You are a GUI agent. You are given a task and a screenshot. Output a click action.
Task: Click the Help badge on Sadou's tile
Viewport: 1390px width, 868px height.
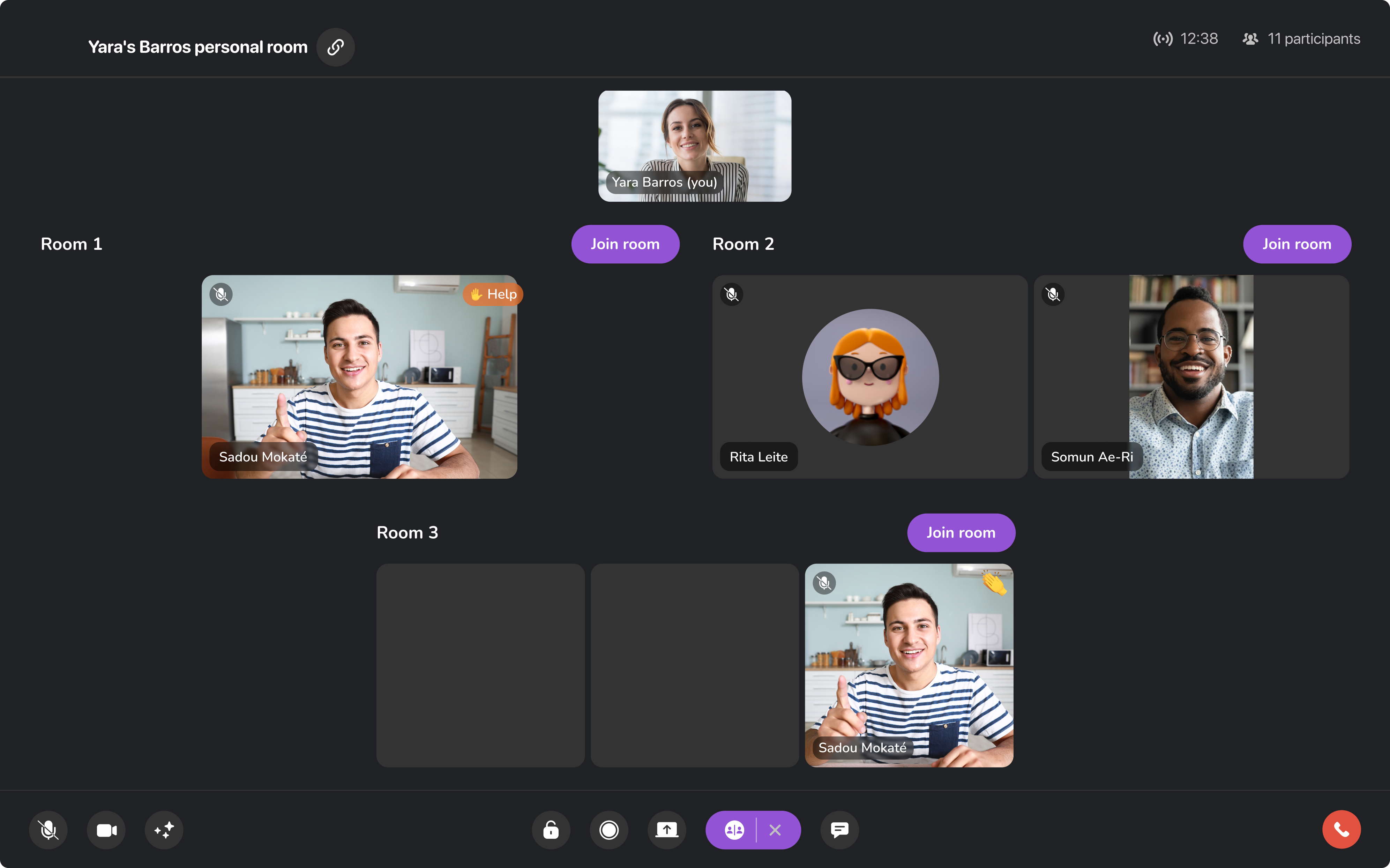click(492, 294)
